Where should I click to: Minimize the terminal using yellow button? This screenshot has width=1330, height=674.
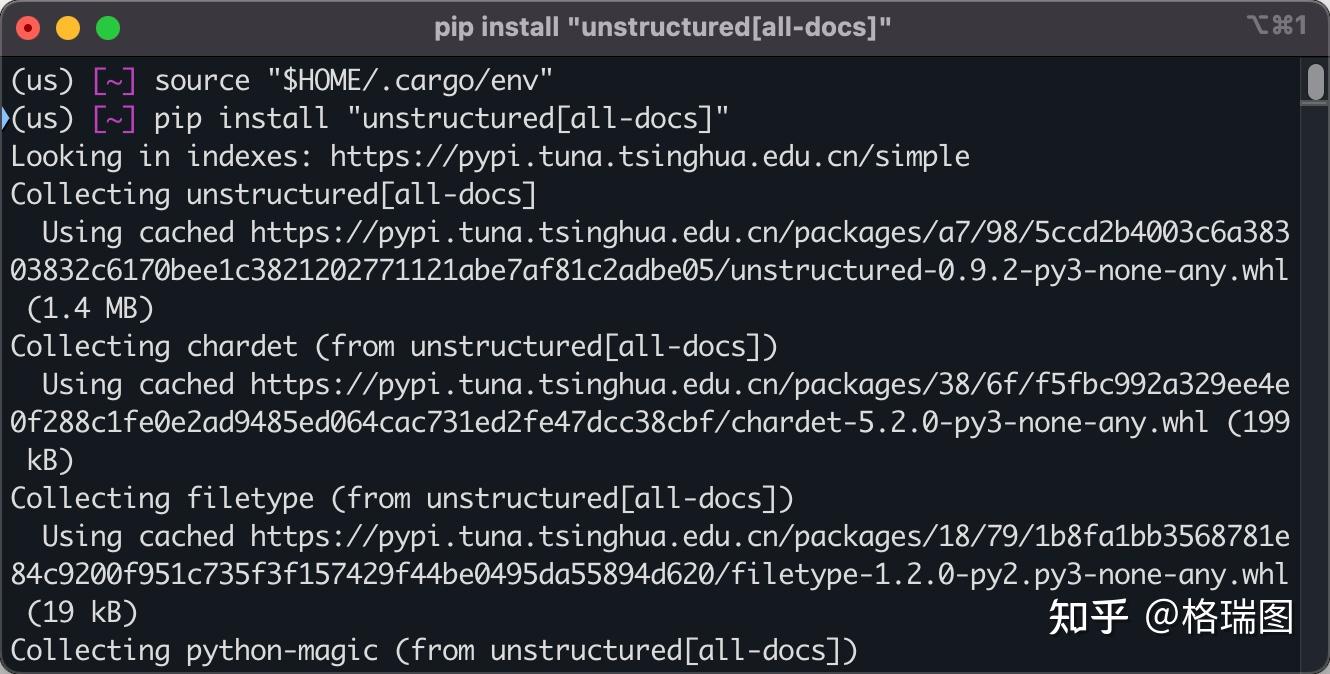68,28
